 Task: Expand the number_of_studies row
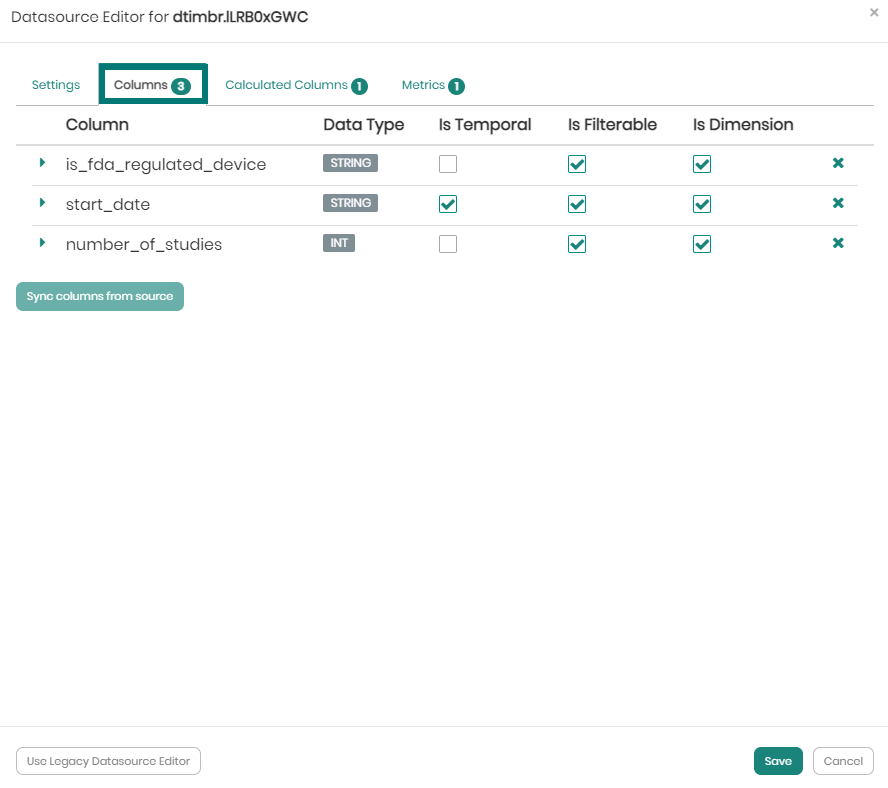coord(42,242)
